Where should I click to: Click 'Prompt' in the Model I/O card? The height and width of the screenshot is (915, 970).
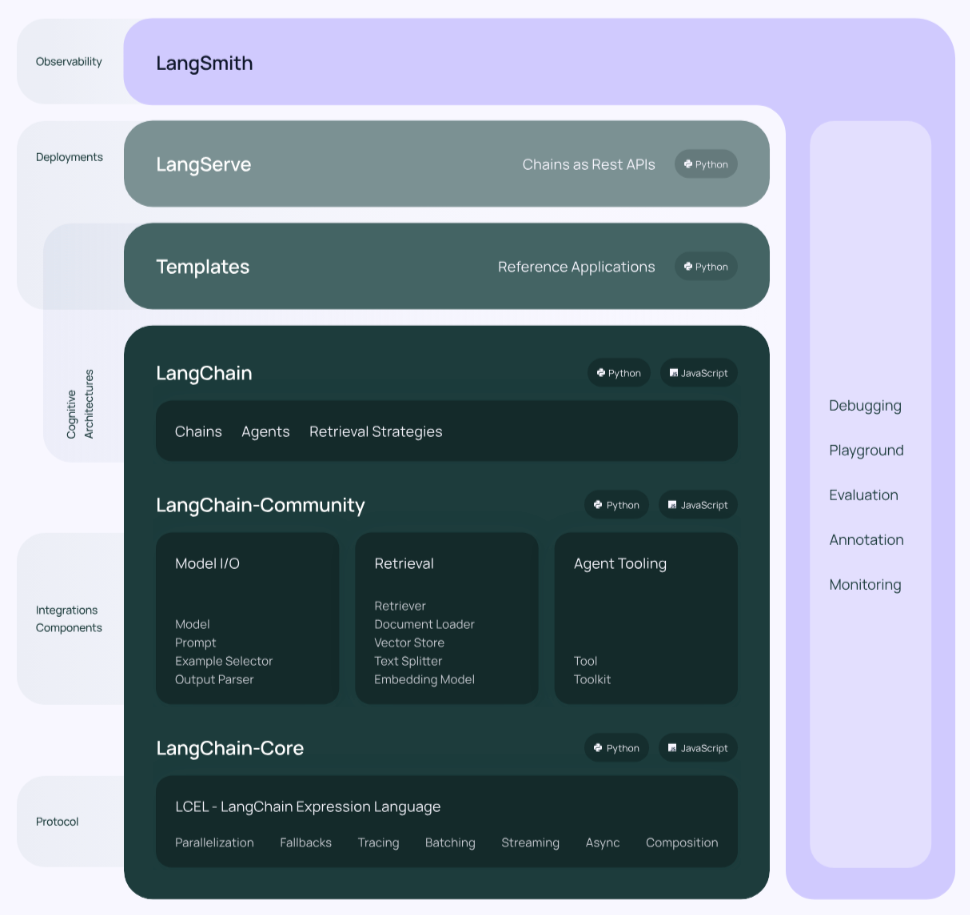(x=195, y=643)
